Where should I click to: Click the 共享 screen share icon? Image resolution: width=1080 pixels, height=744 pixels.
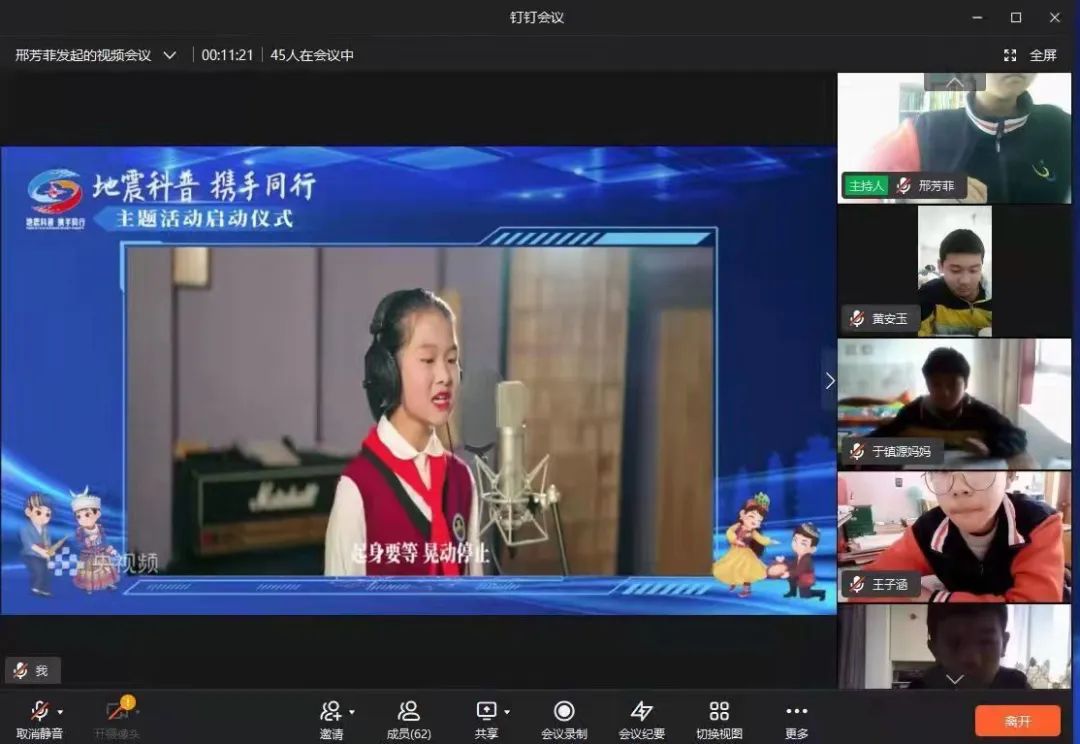point(486,710)
